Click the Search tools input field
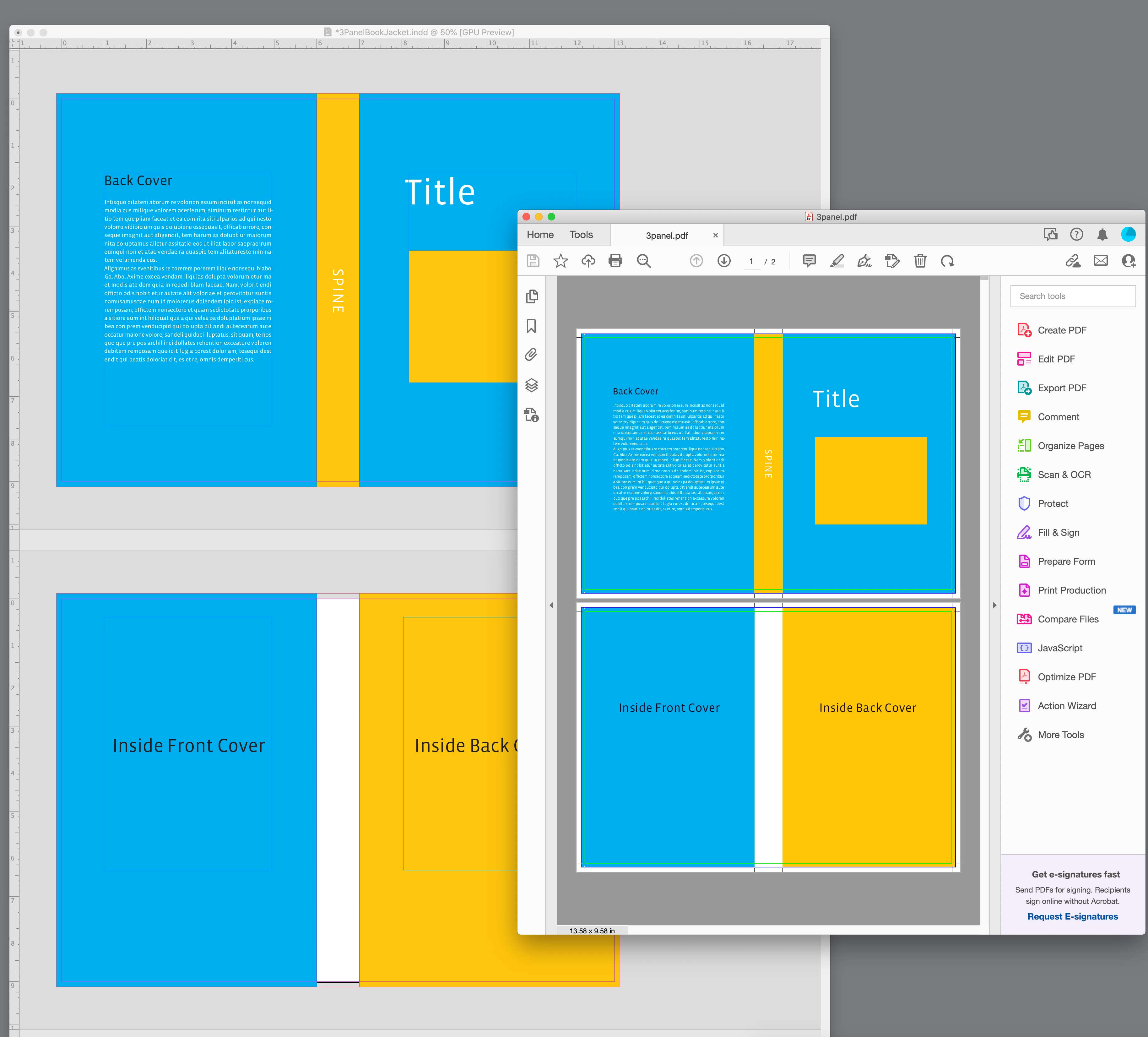1148x1037 pixels. tap(1072, 296)
